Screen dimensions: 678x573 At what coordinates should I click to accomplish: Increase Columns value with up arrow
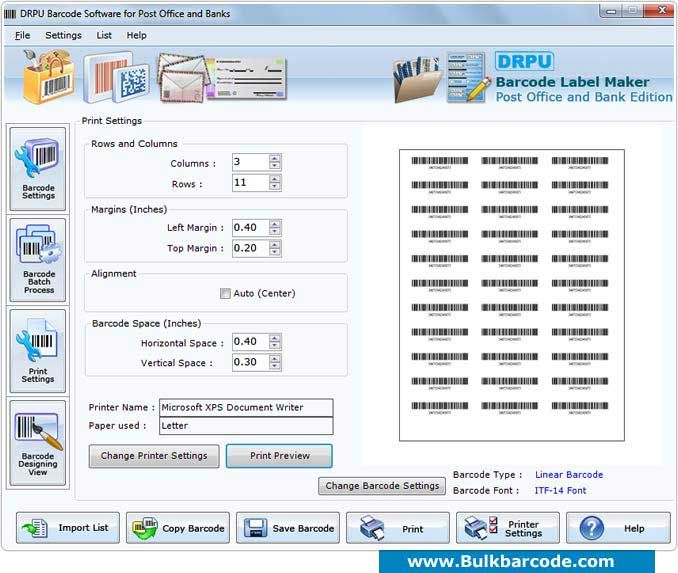coord(275,159)
